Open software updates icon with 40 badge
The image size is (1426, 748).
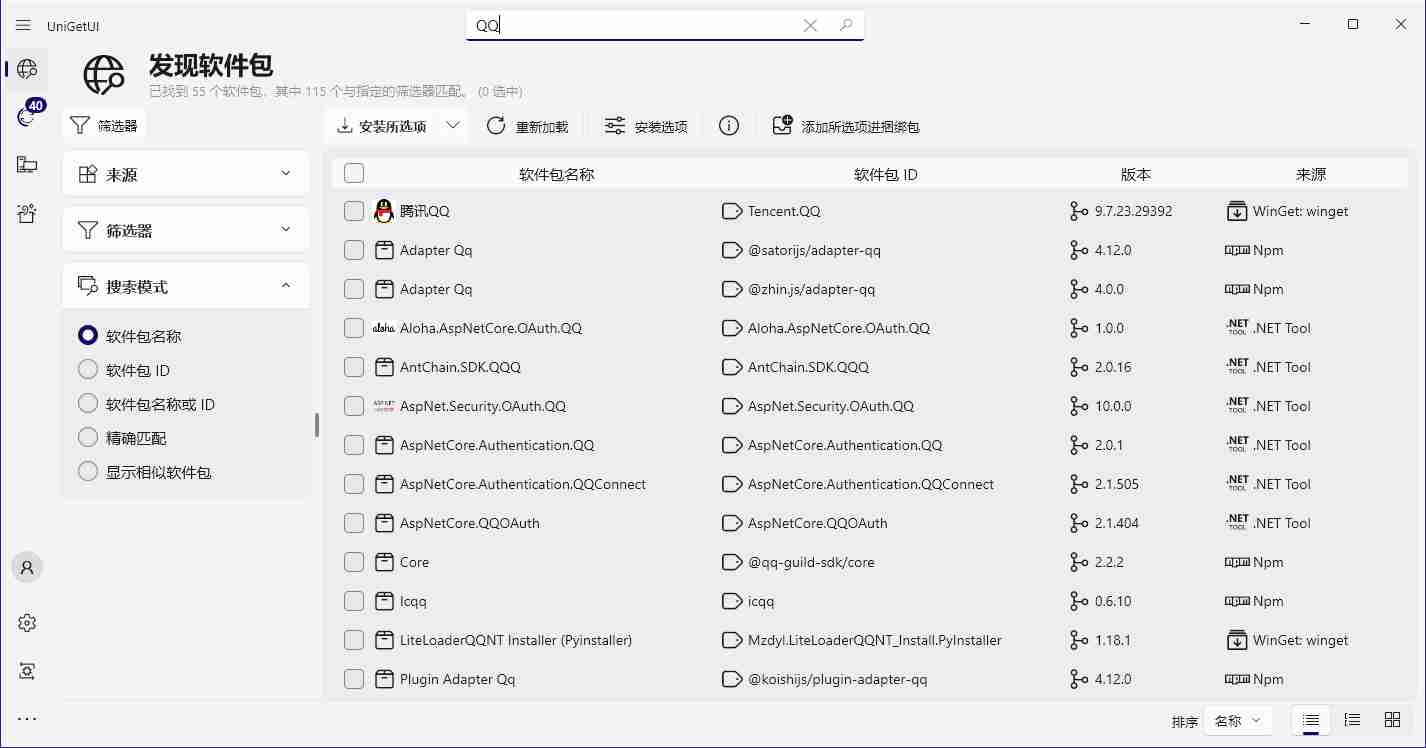pos(27,116)
